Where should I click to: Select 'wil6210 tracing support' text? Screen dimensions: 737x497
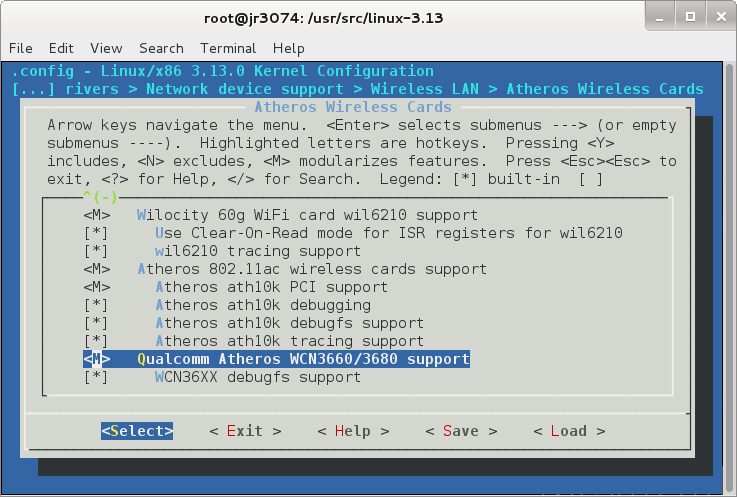258,251
